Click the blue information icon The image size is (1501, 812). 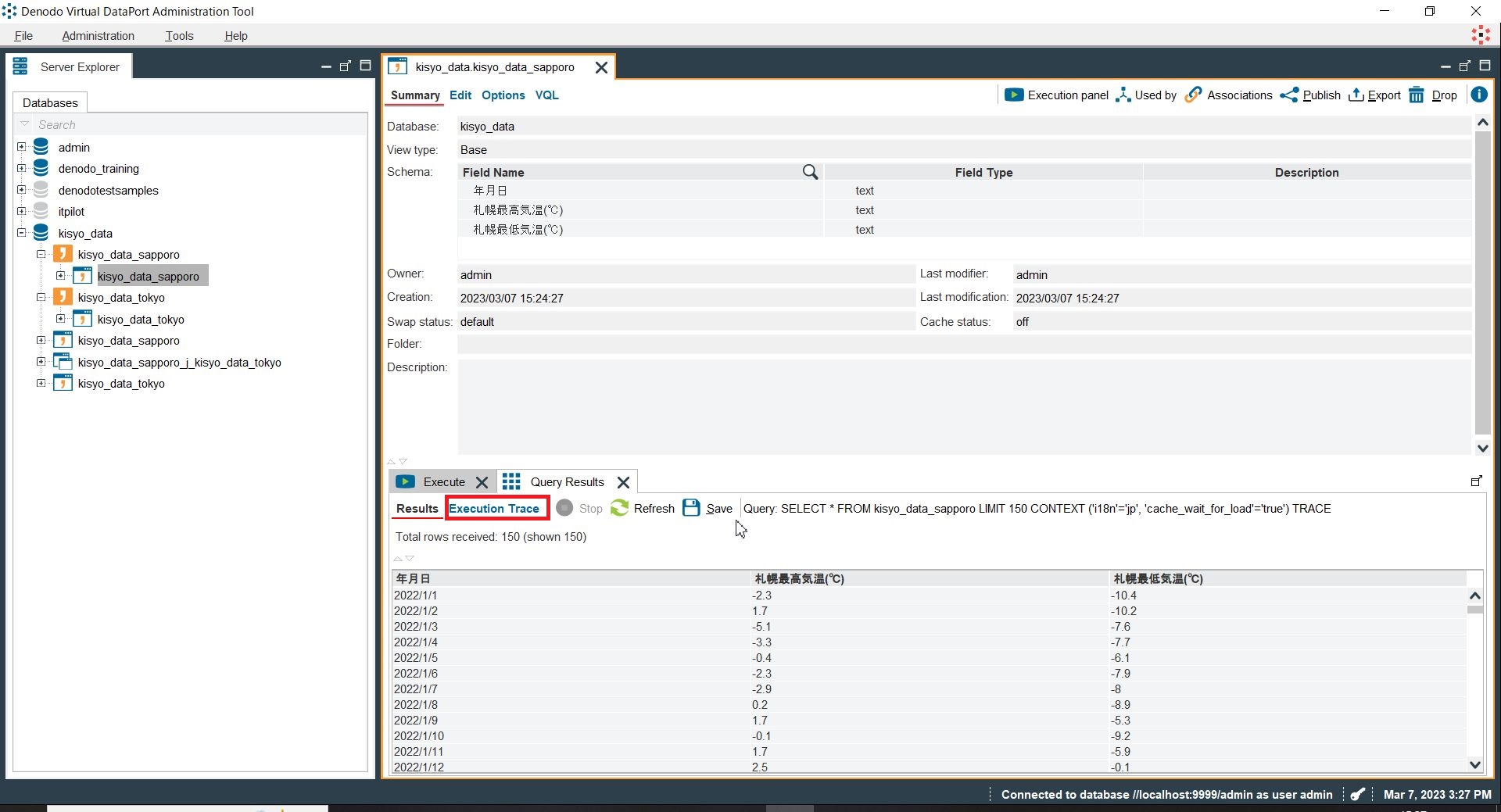pos(1478,95)
